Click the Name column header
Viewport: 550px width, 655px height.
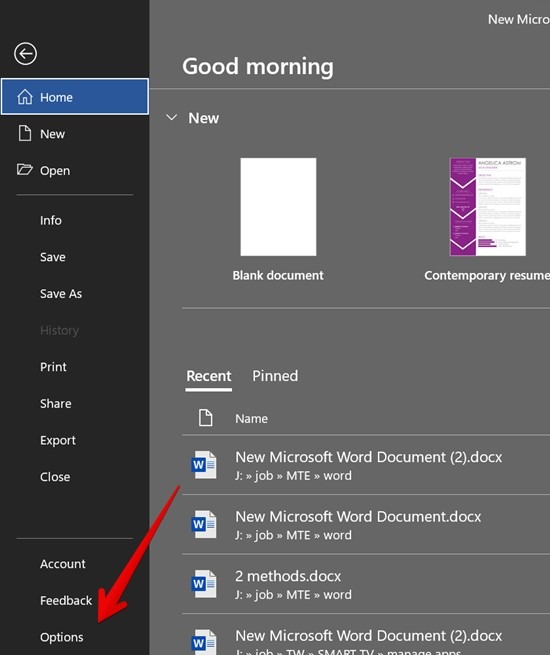tap(251, 418)
